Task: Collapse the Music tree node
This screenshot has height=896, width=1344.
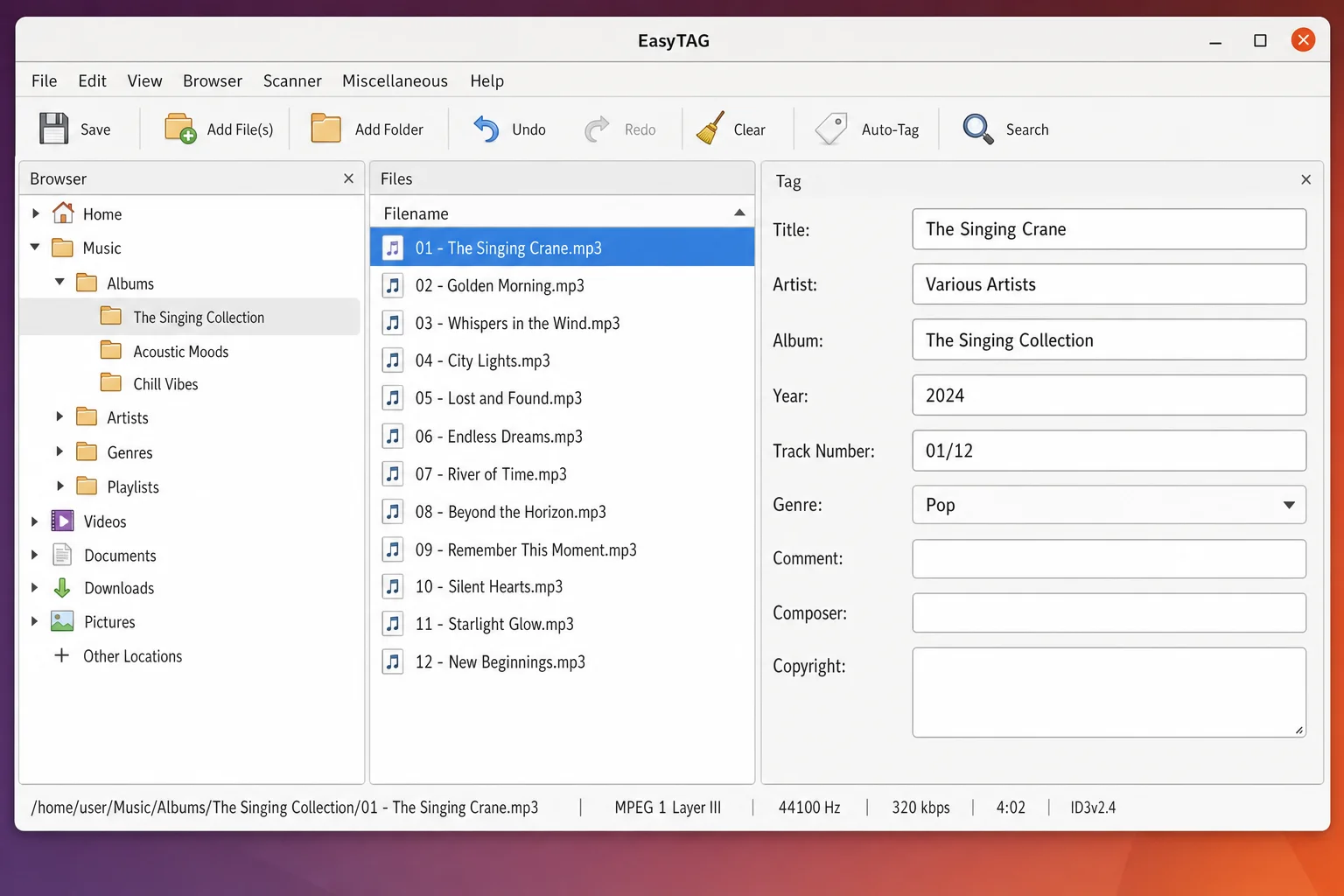Action: pyautogui.click(x=35, y=248)
